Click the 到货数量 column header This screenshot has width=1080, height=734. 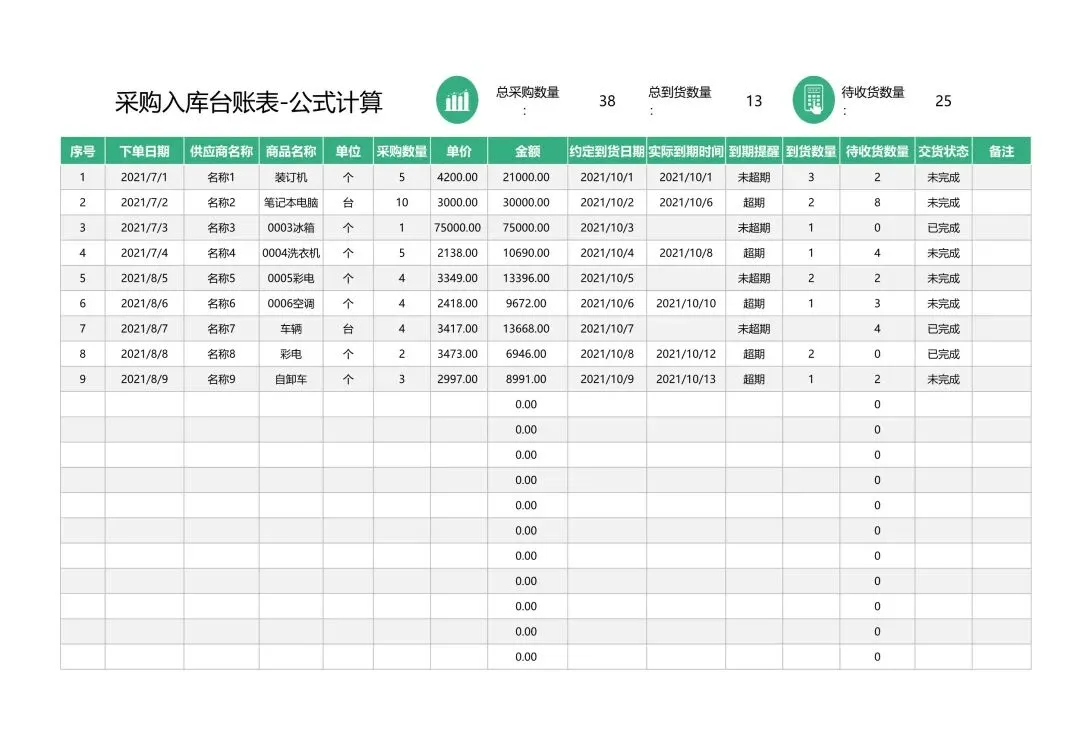click(811, 151)
